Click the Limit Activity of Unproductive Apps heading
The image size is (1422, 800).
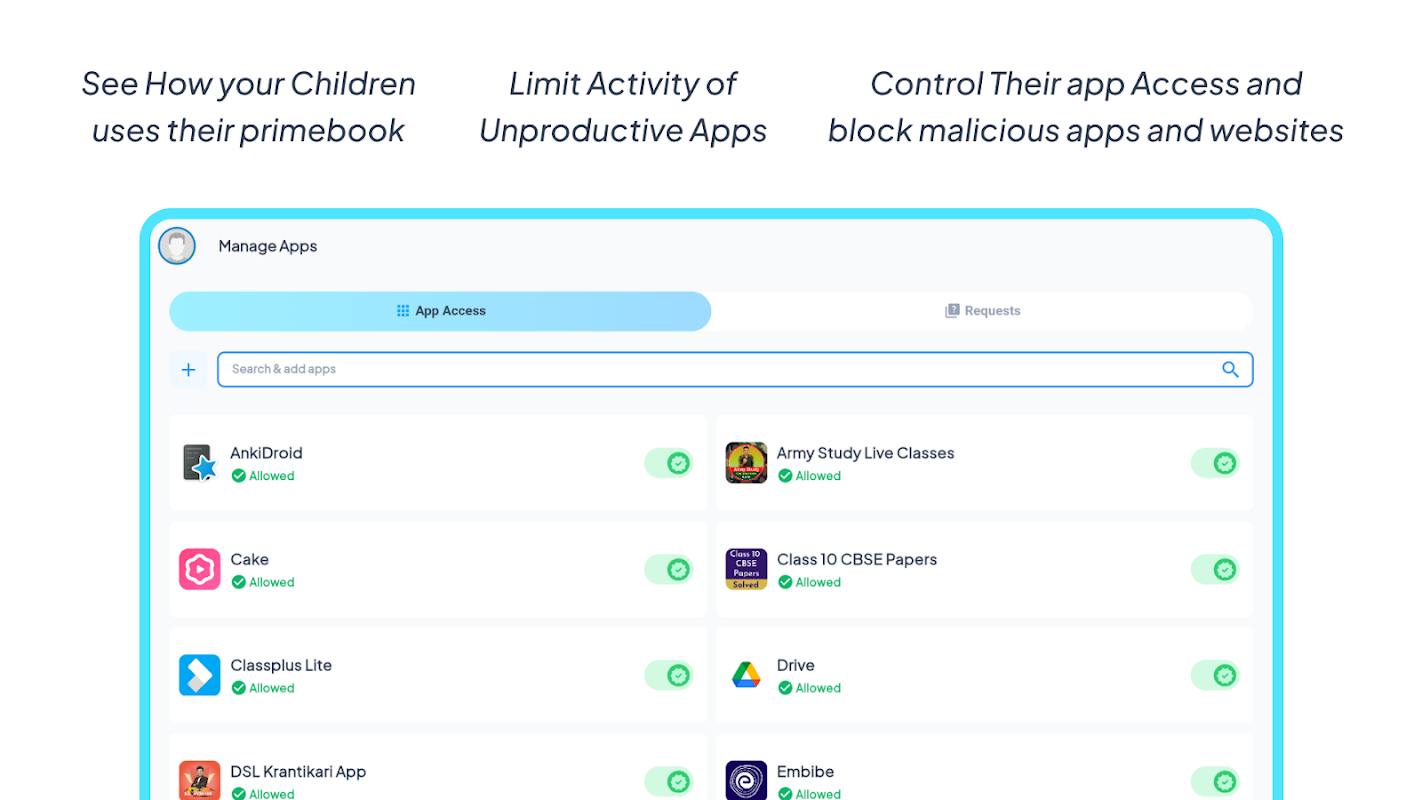(623, 107)
